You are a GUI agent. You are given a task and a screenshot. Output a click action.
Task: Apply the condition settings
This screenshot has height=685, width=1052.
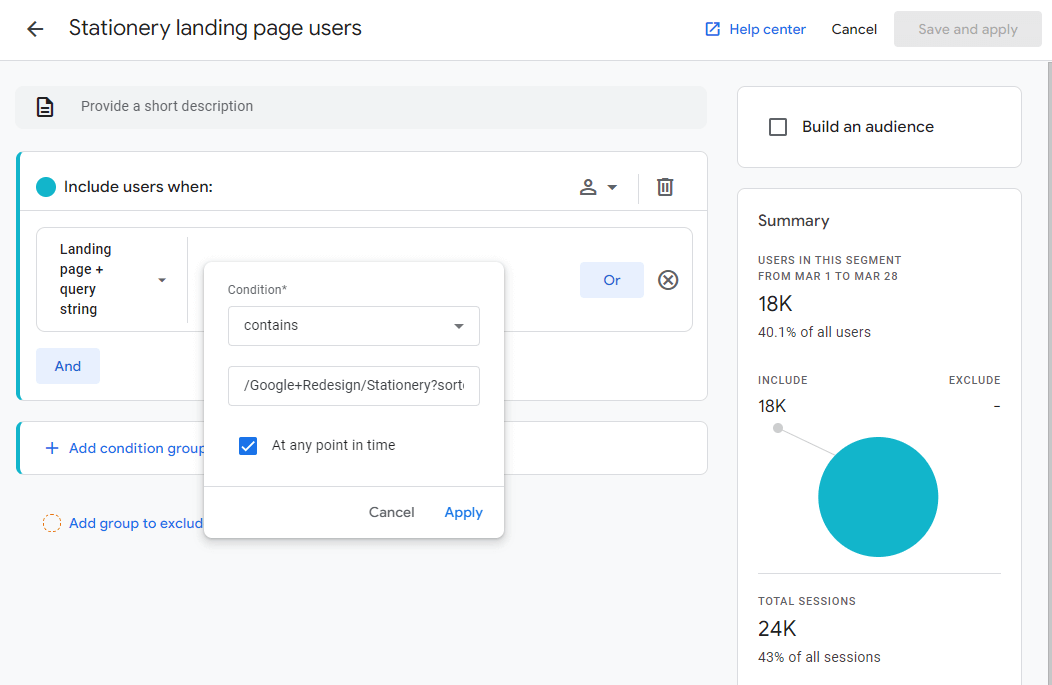[463, 511]
